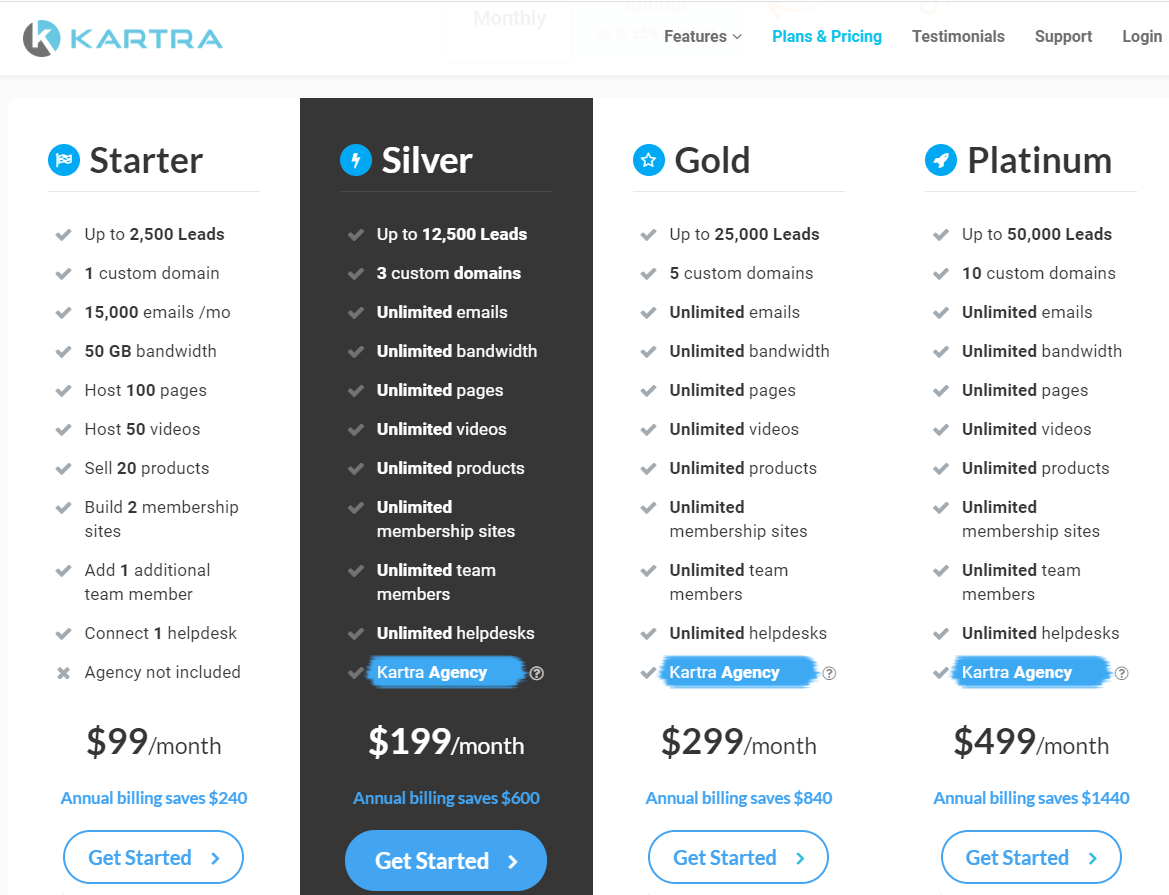This screenshot has width=1169, height=895.
Task: Click the Gold Kartra Agency help icon
Action: pos(829,673)
